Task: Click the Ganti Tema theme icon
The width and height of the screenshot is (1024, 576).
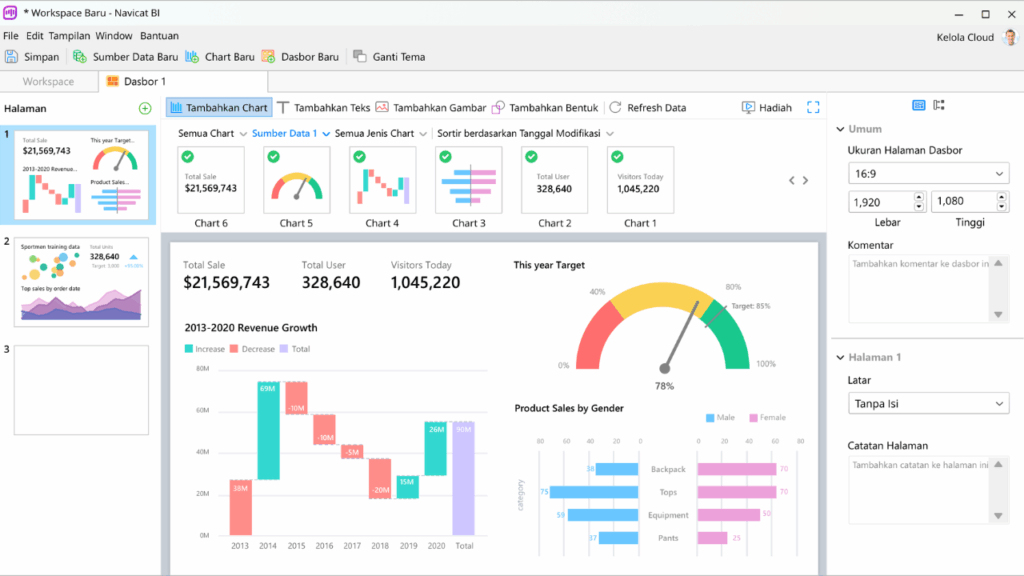Action: click(360, 57)
